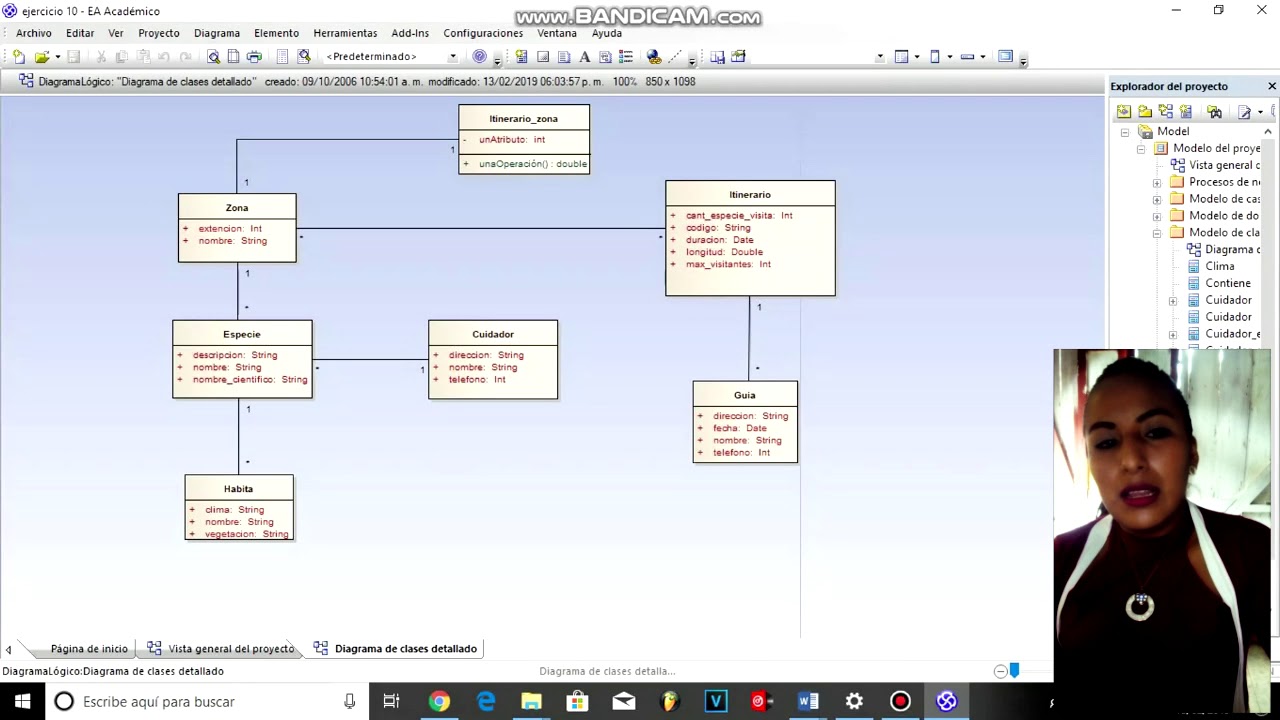Screen dimensions: 1280x720
Task: Open the Proyecto menu
Action: tap(159, 33)
